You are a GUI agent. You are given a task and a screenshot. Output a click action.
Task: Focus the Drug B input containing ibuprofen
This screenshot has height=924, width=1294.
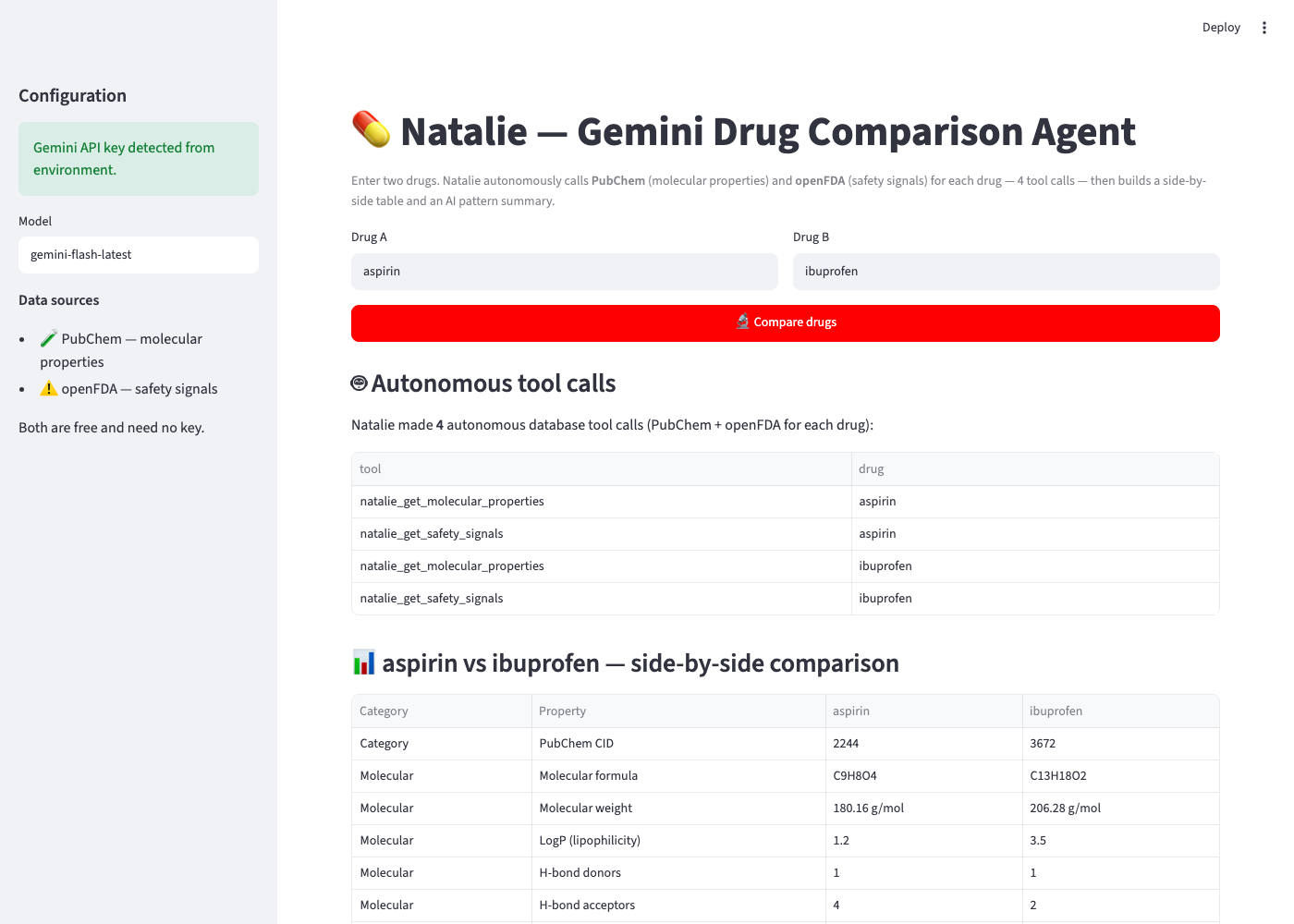[1007, 272]
